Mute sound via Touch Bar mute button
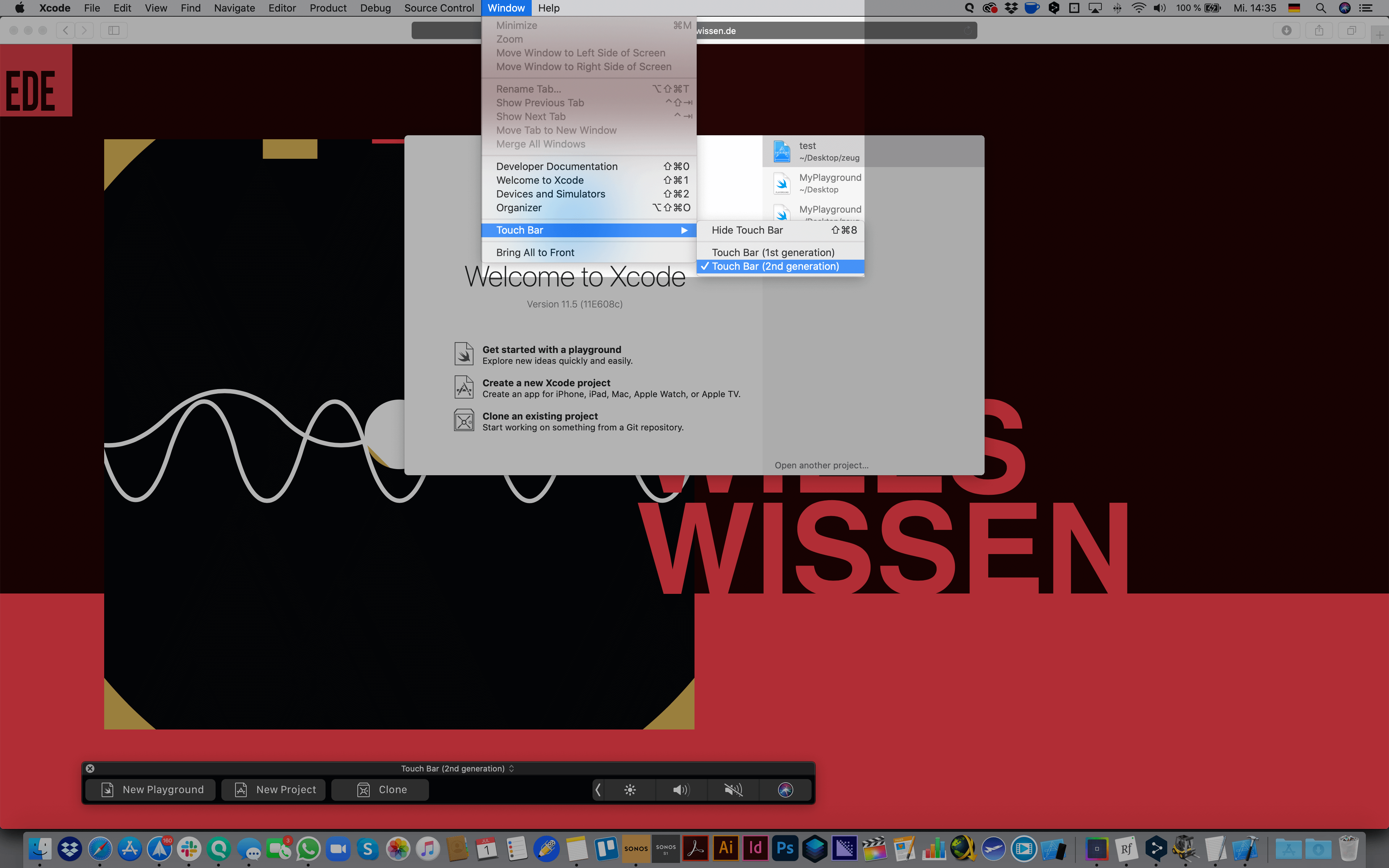1389x868 pixels. point(733,790)
